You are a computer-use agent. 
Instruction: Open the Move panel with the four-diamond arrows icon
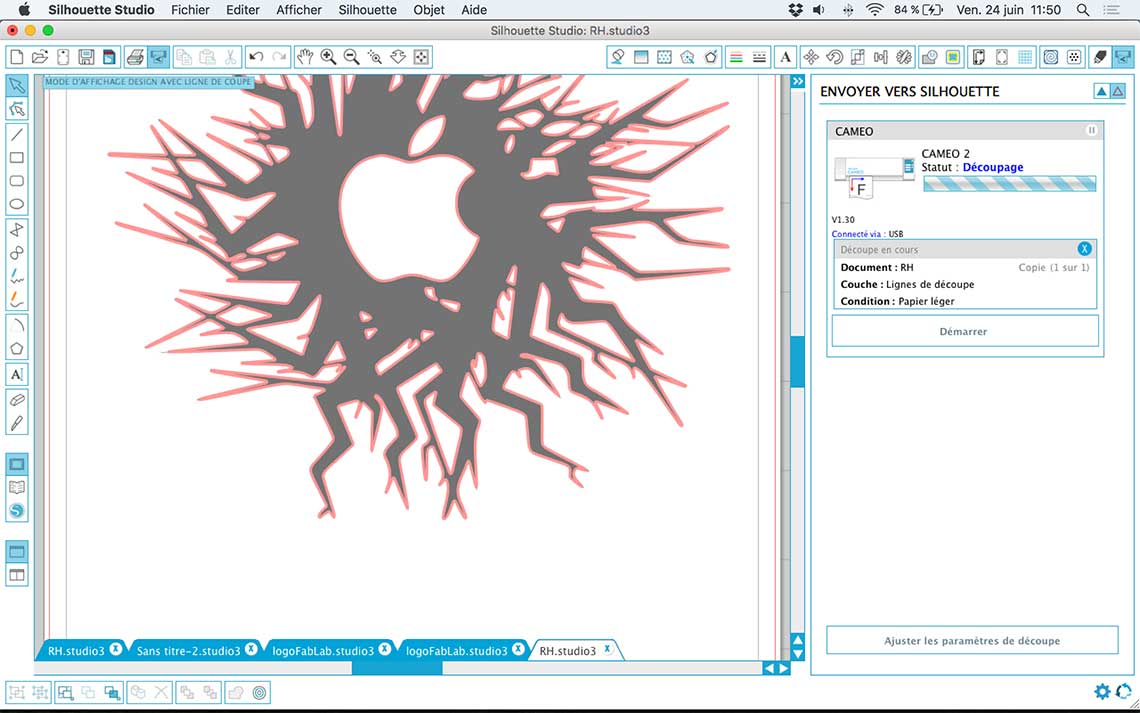(811, 57)
